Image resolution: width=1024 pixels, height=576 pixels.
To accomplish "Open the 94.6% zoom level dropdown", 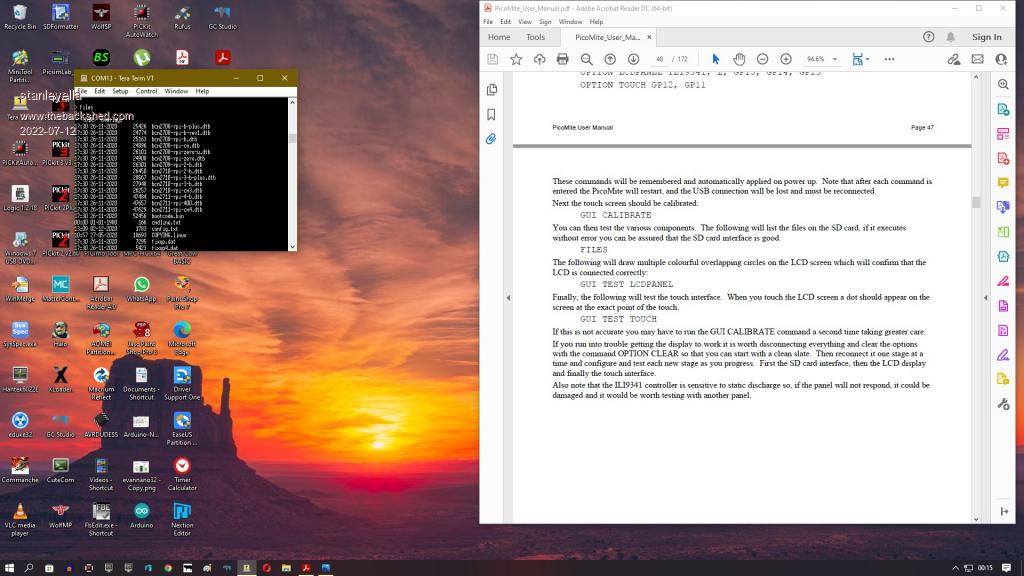I will point(821,60).
